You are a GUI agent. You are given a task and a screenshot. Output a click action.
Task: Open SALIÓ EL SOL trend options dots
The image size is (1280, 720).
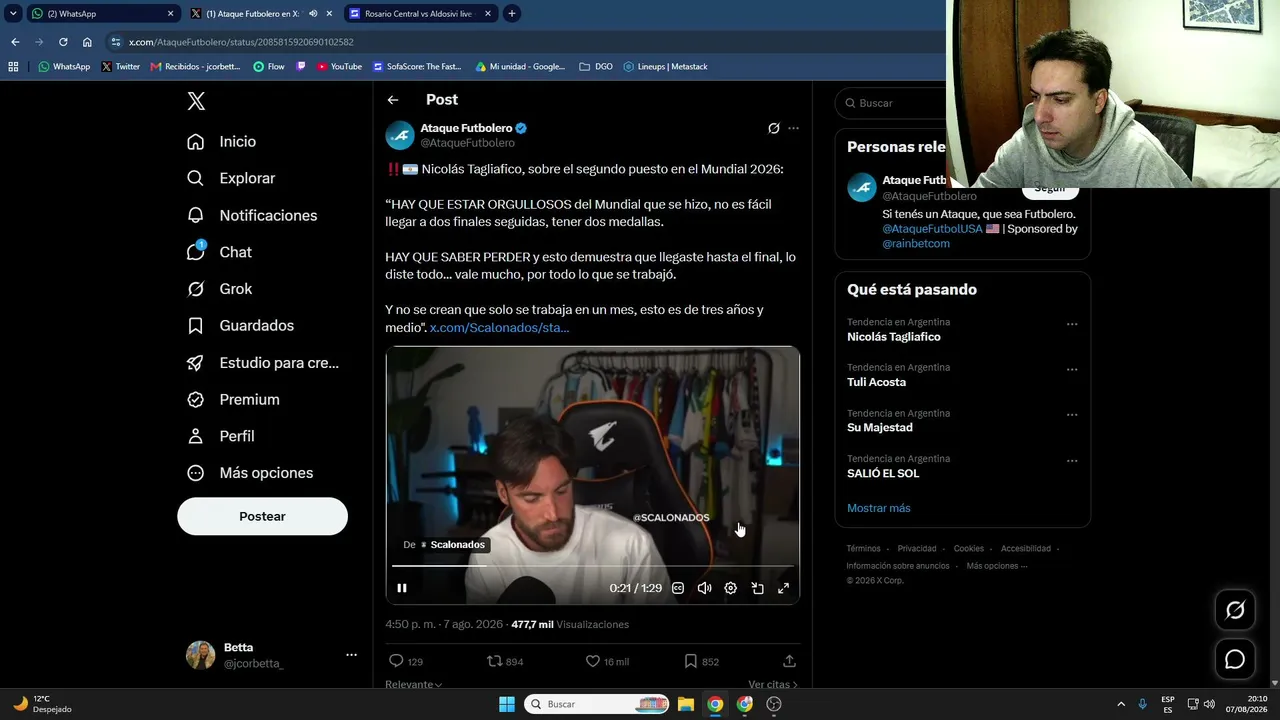tap(1072, 461)
